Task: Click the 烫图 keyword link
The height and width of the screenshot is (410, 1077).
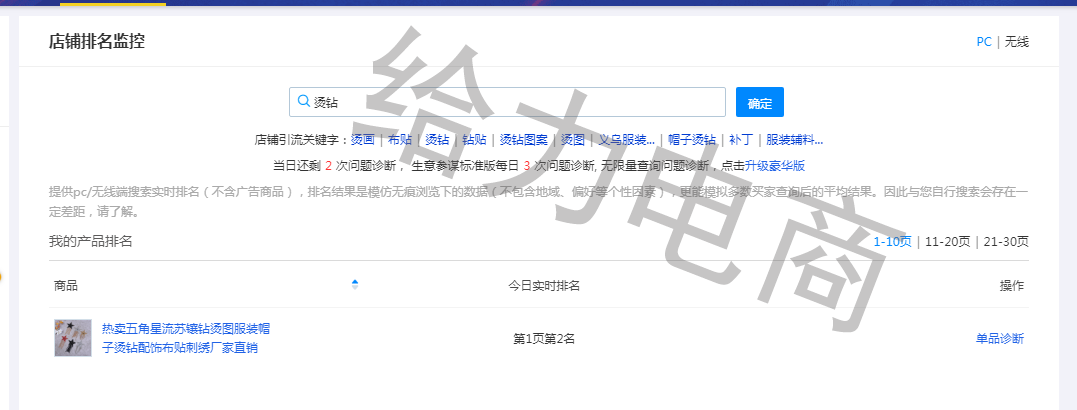Action: 572,140
